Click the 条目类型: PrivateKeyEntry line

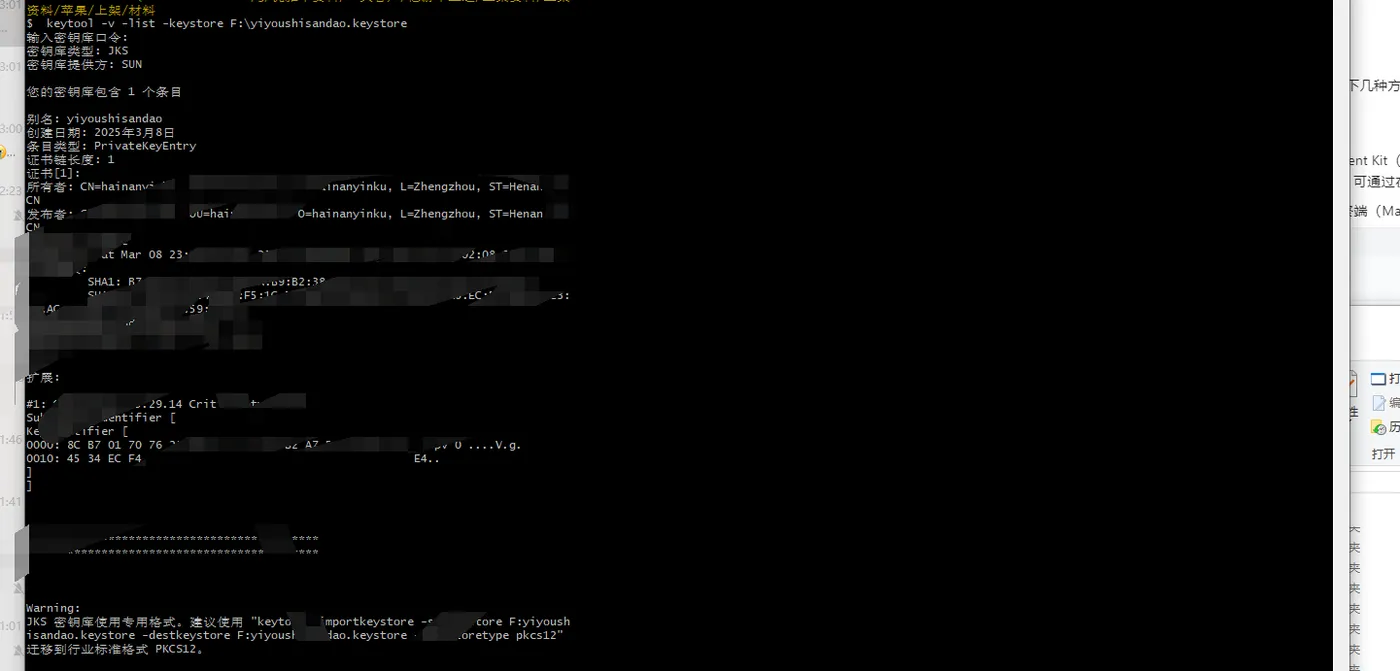click(112, 145)
